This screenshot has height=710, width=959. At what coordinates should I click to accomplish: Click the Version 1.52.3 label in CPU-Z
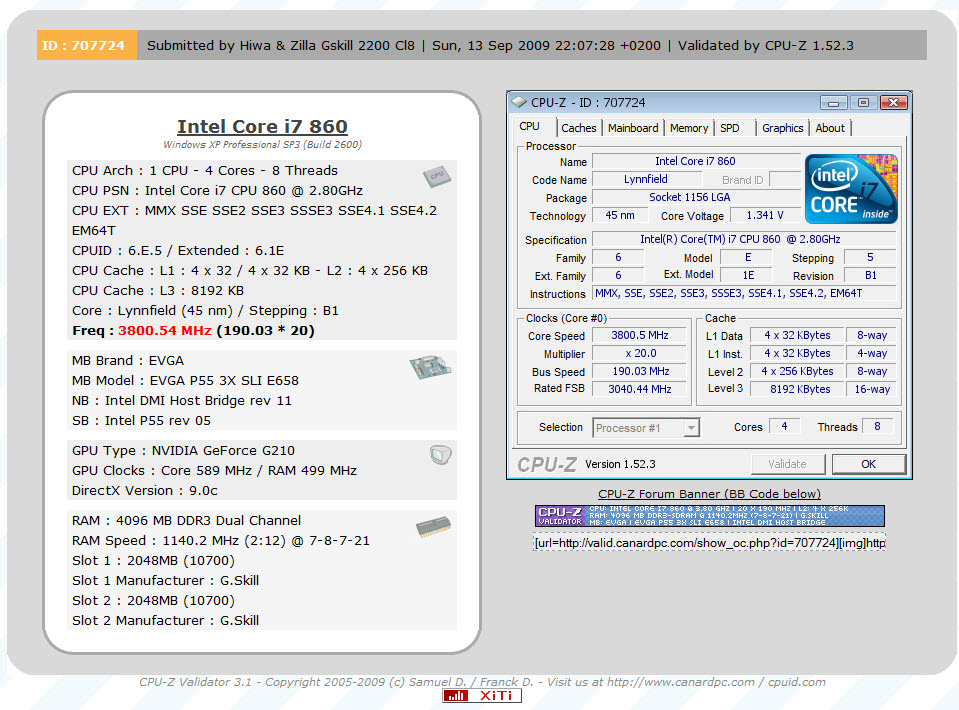point(620,464)
